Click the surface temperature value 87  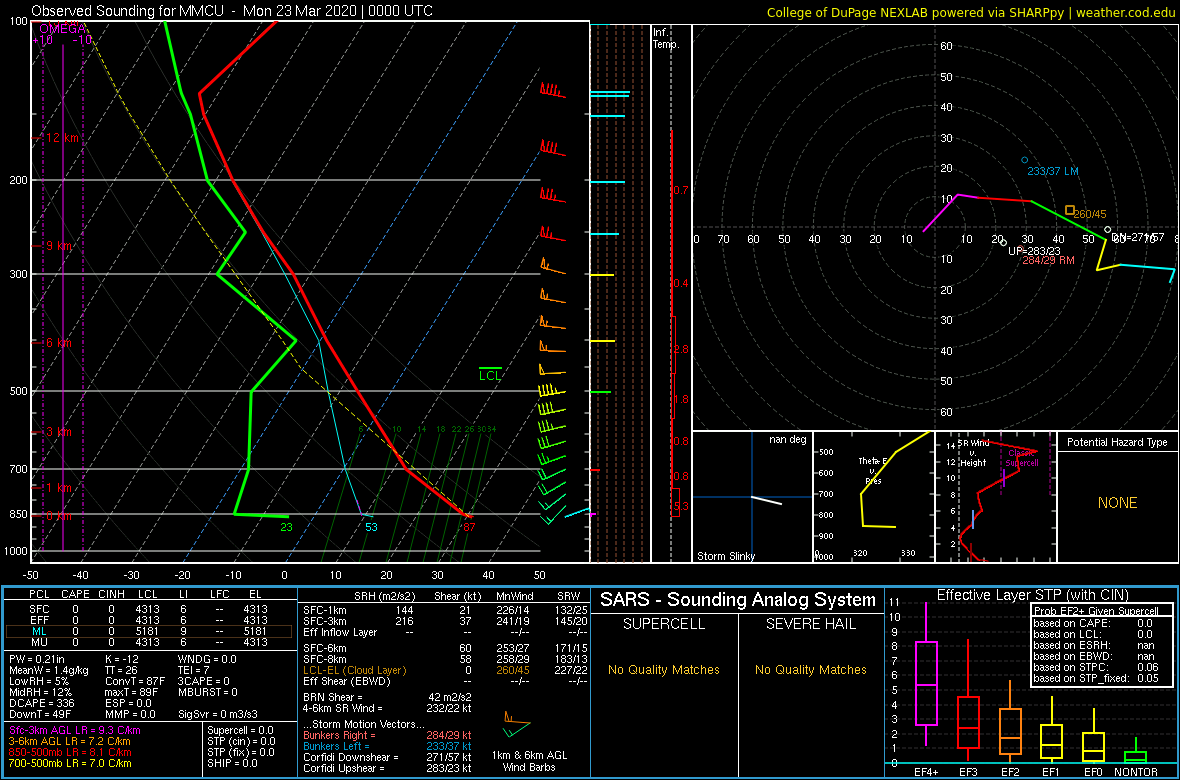pos(469,528)
